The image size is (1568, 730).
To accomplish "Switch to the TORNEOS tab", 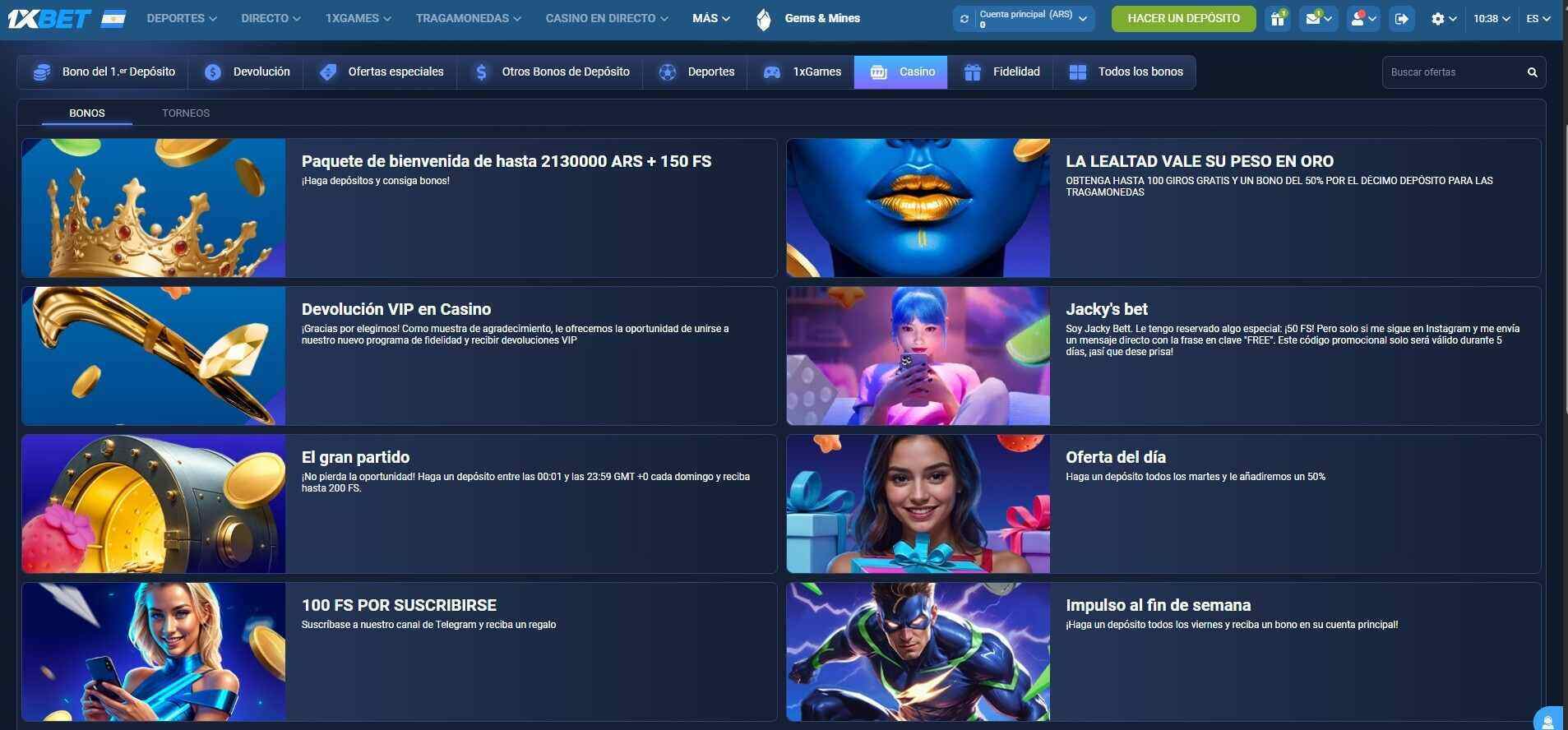I will (x=186, y=113).
